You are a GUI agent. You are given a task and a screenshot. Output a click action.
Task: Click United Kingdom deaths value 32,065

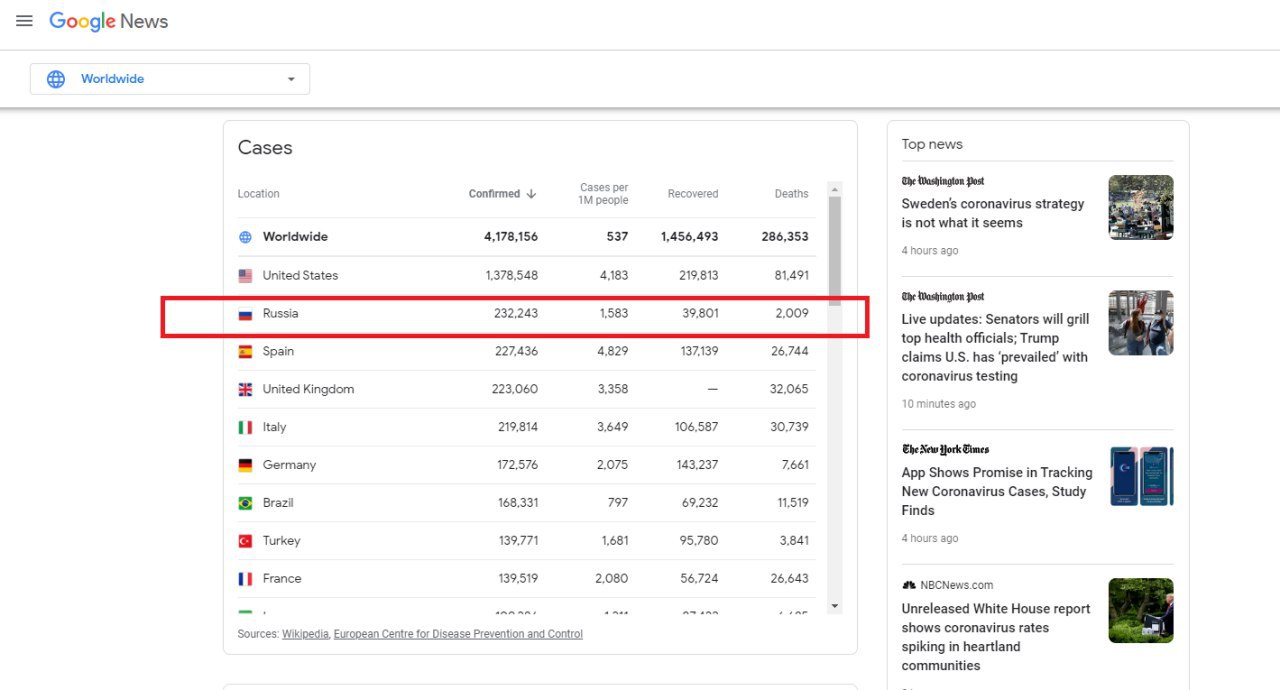click(789, 389)
